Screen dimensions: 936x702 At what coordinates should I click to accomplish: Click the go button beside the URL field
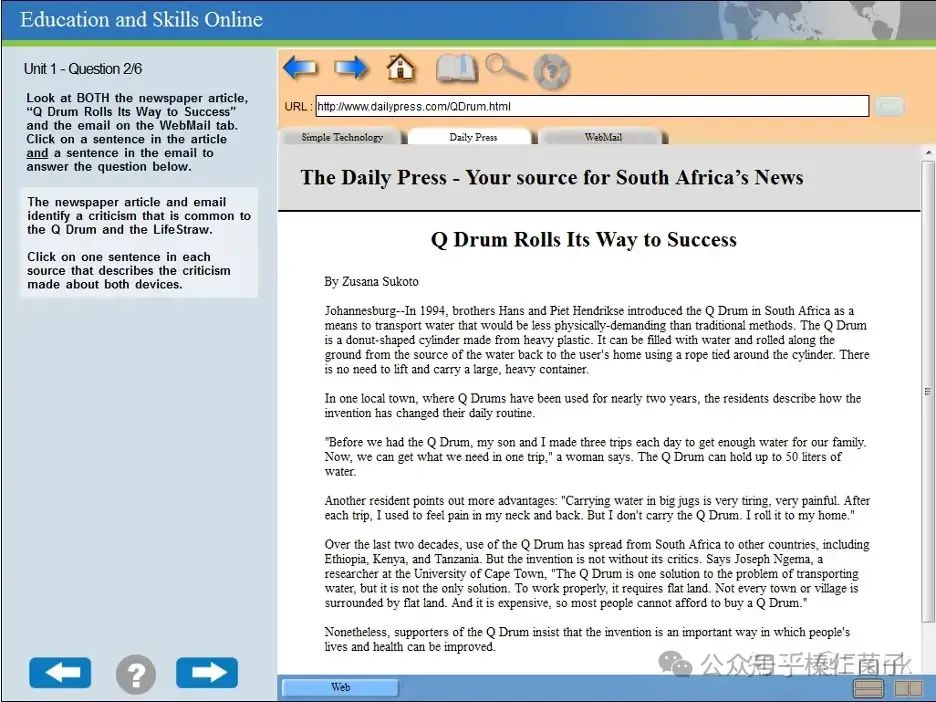pyautogui.click(x=889, y=106)
